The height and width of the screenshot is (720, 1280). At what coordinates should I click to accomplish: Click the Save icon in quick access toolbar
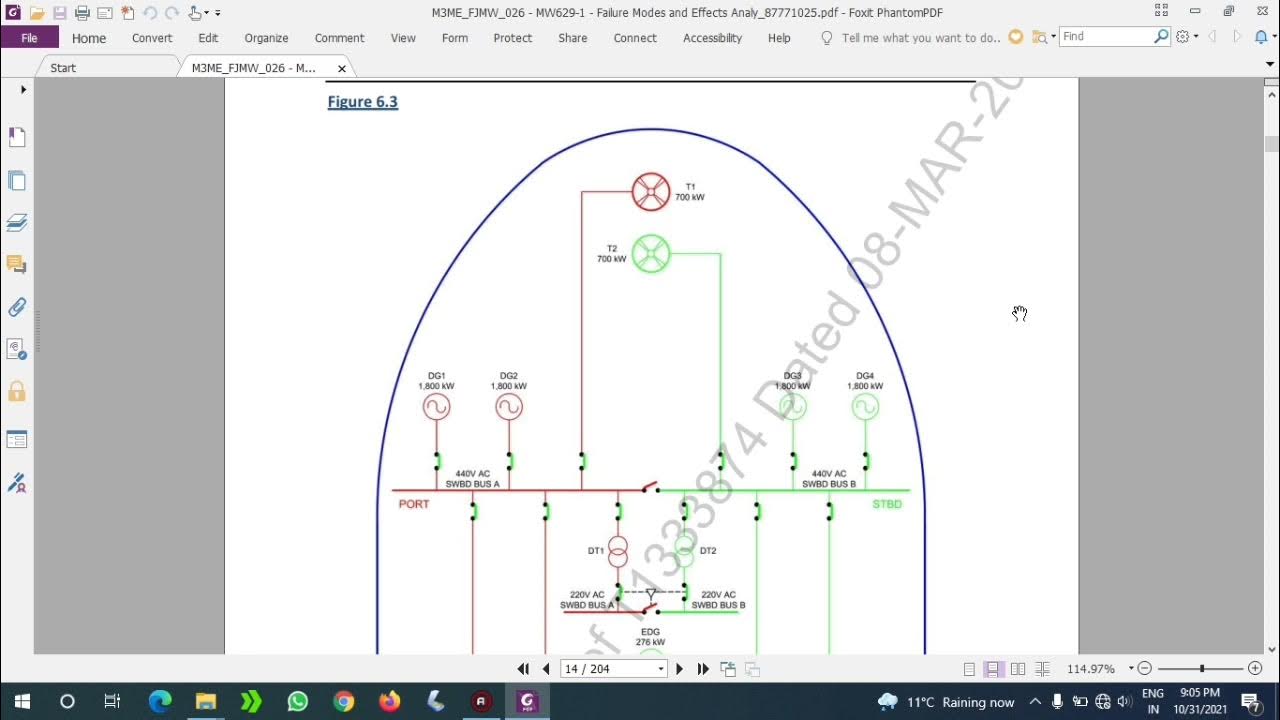pos(60,13)
